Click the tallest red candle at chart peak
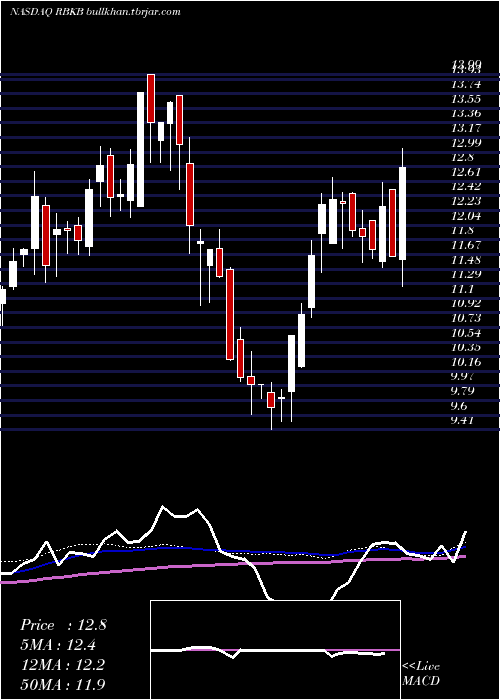 click(151, 98)
